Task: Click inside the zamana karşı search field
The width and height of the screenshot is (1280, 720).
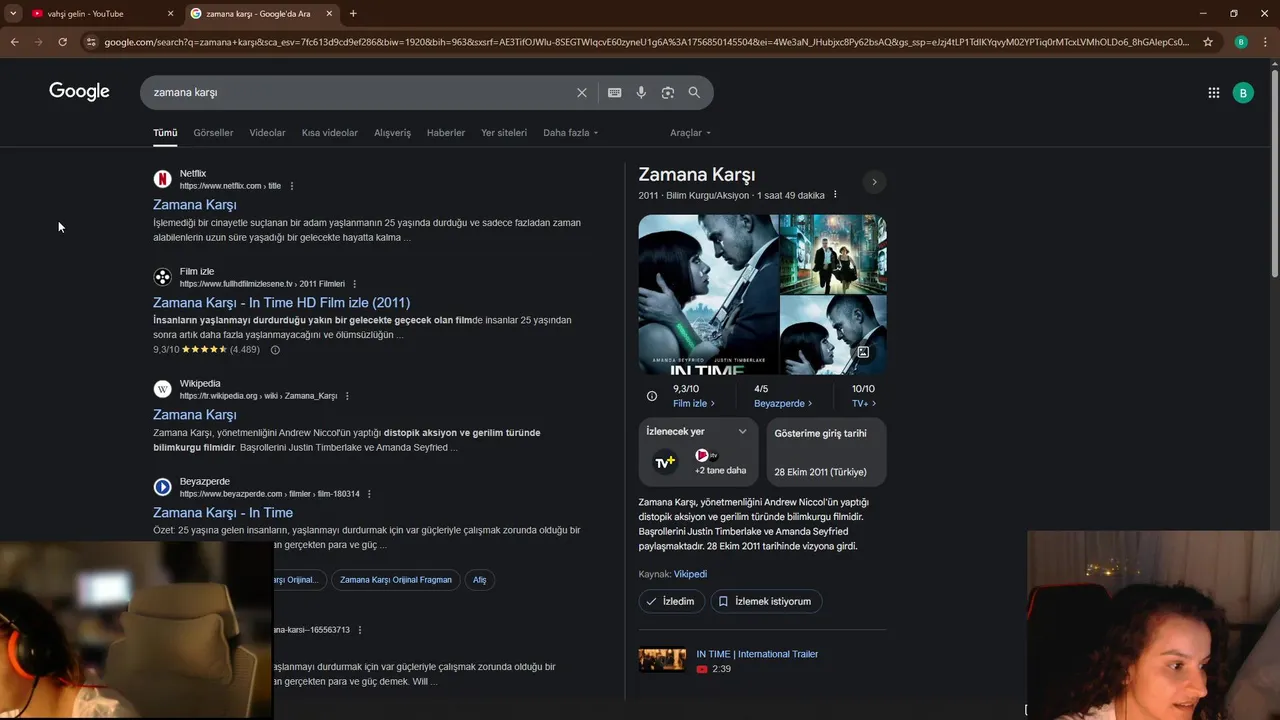Action: 360,92
